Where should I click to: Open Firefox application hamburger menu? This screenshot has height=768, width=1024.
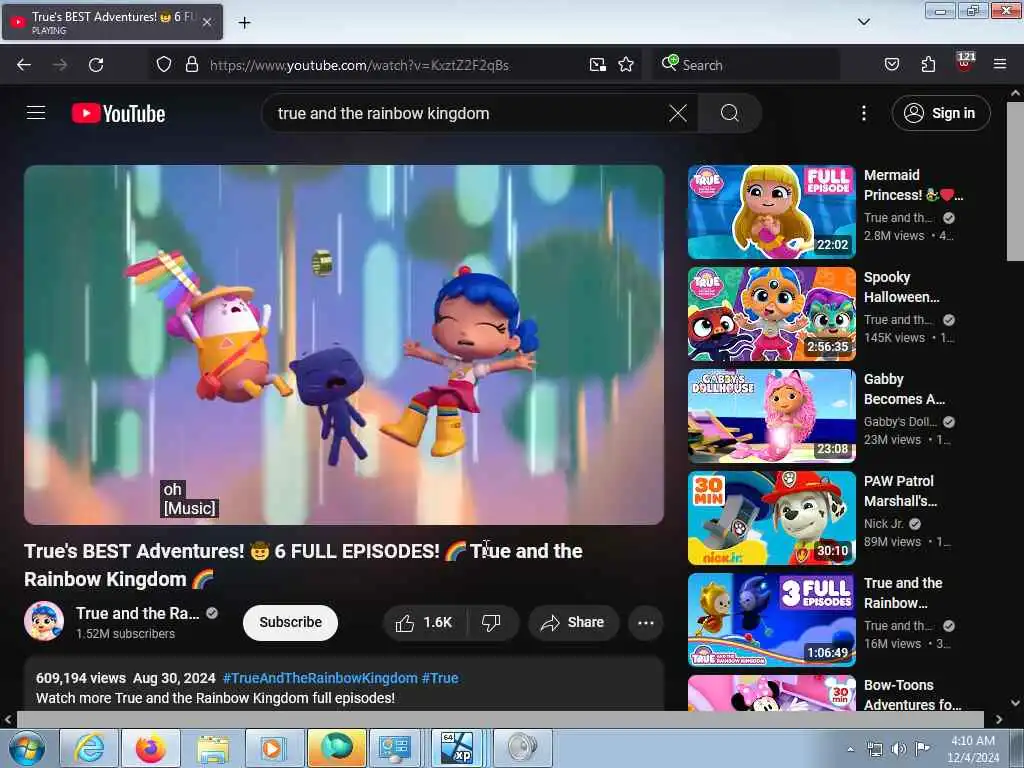click(1000, 65)
